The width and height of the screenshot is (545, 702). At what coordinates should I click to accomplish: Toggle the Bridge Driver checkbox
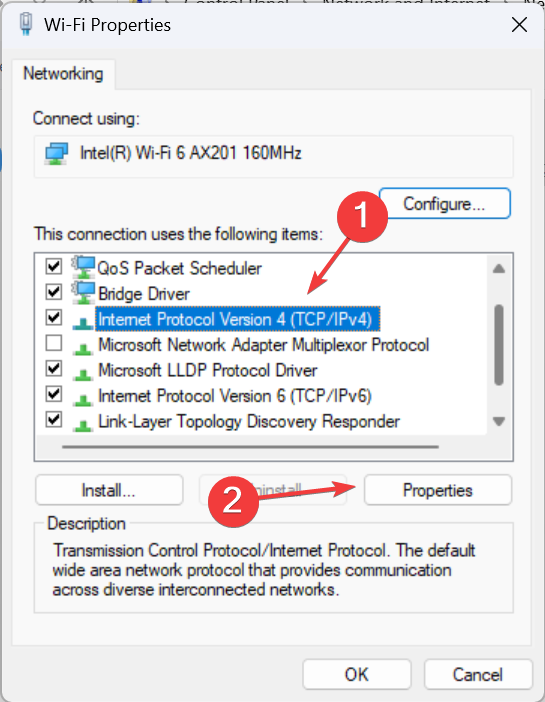54,292
